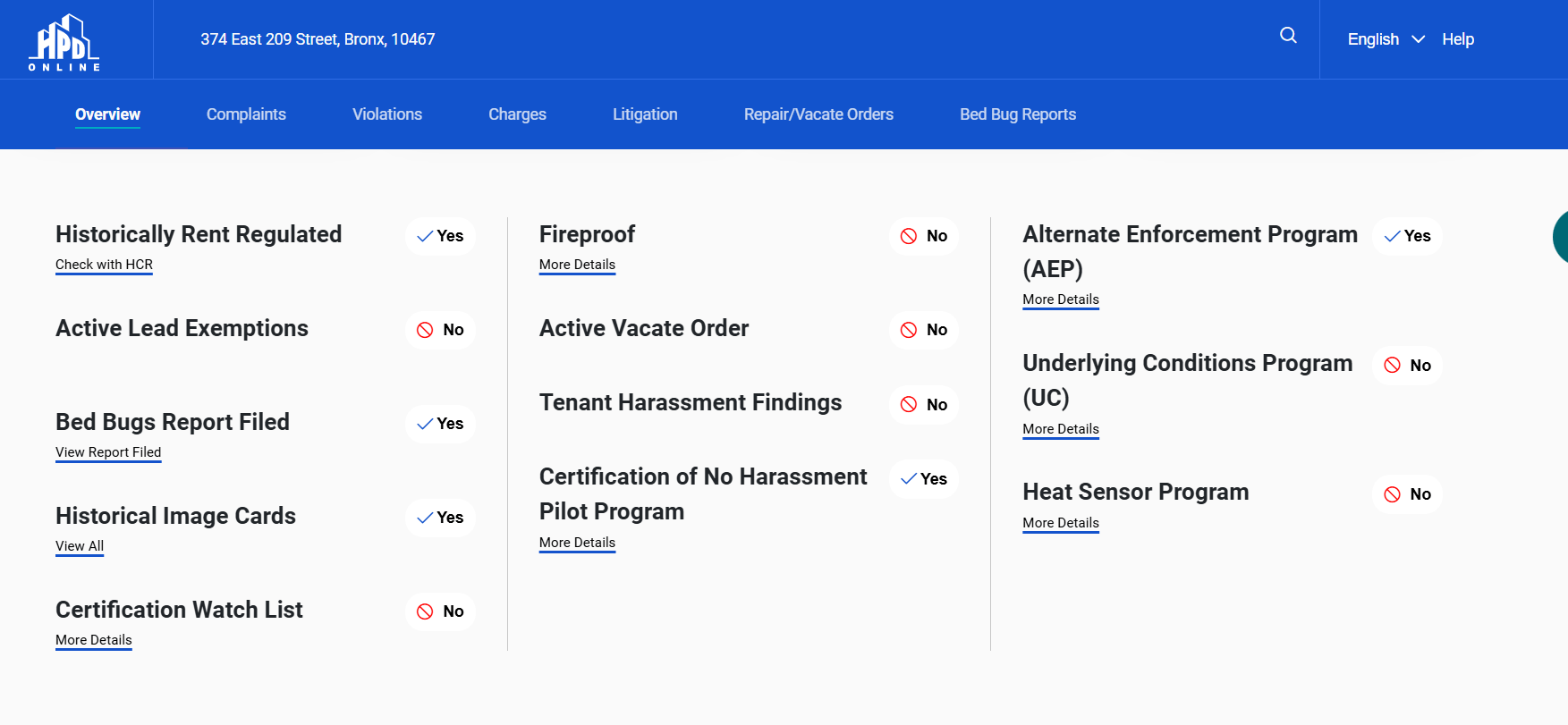The height and width of the screenshot is (725, 1568).
Task: Click No badge for Active Lead Exemptions
Action: click(x=440, y=330)
